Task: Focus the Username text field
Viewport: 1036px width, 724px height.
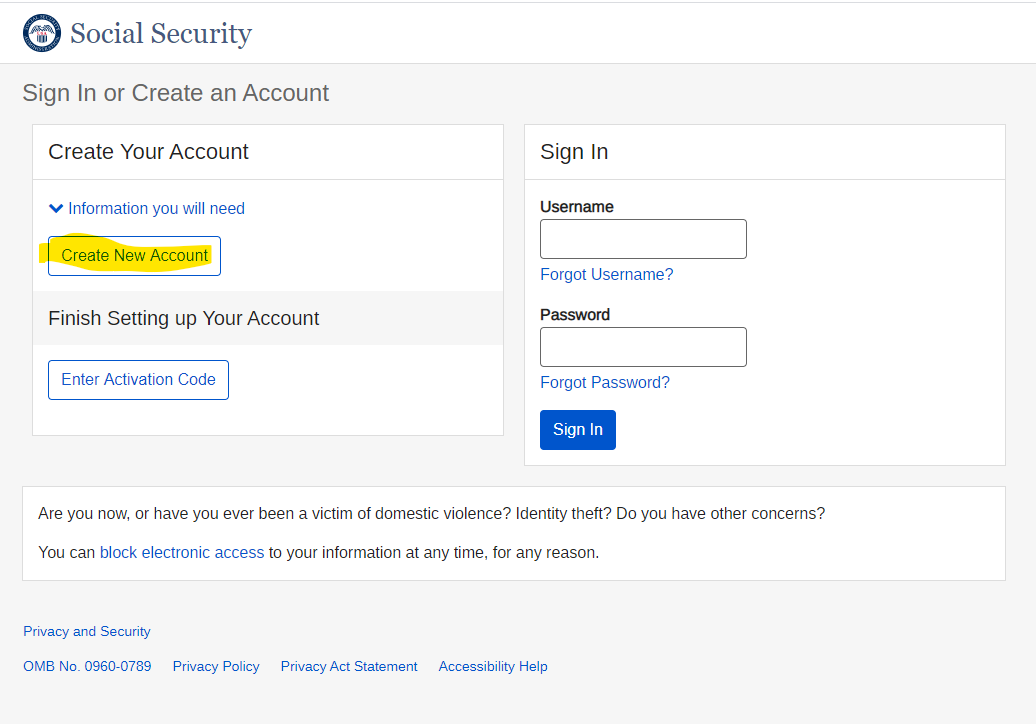Action: [x=643, y=239]
